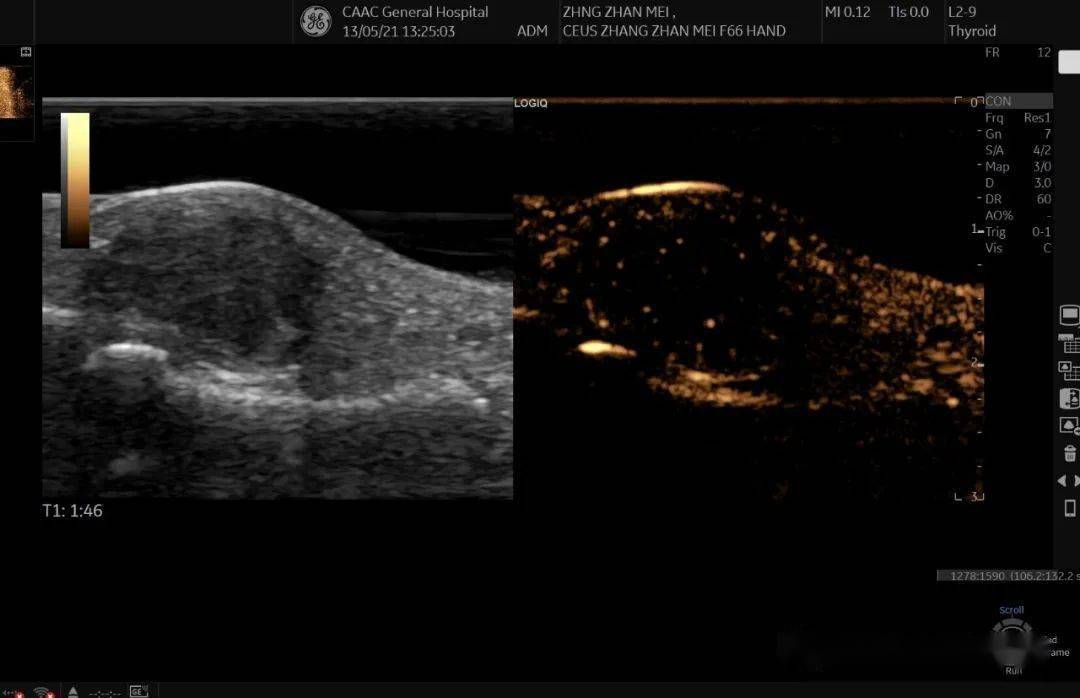Click the Thyroid preset label
Screen dimensions: 1080x698
click(x=972, y=31)
